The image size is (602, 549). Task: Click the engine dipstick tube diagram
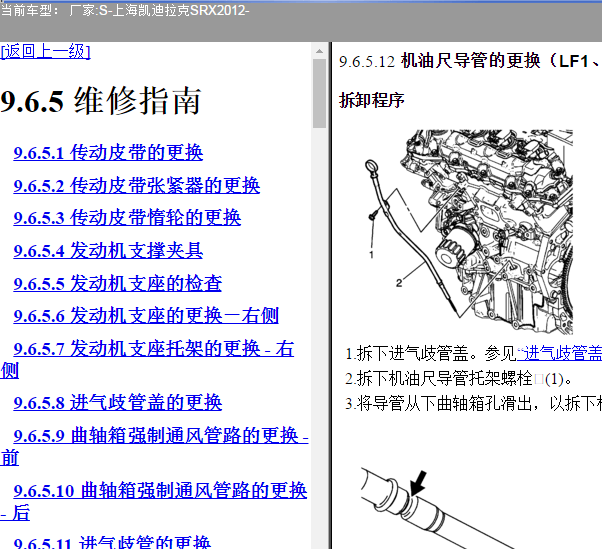[x=468, y=232]
